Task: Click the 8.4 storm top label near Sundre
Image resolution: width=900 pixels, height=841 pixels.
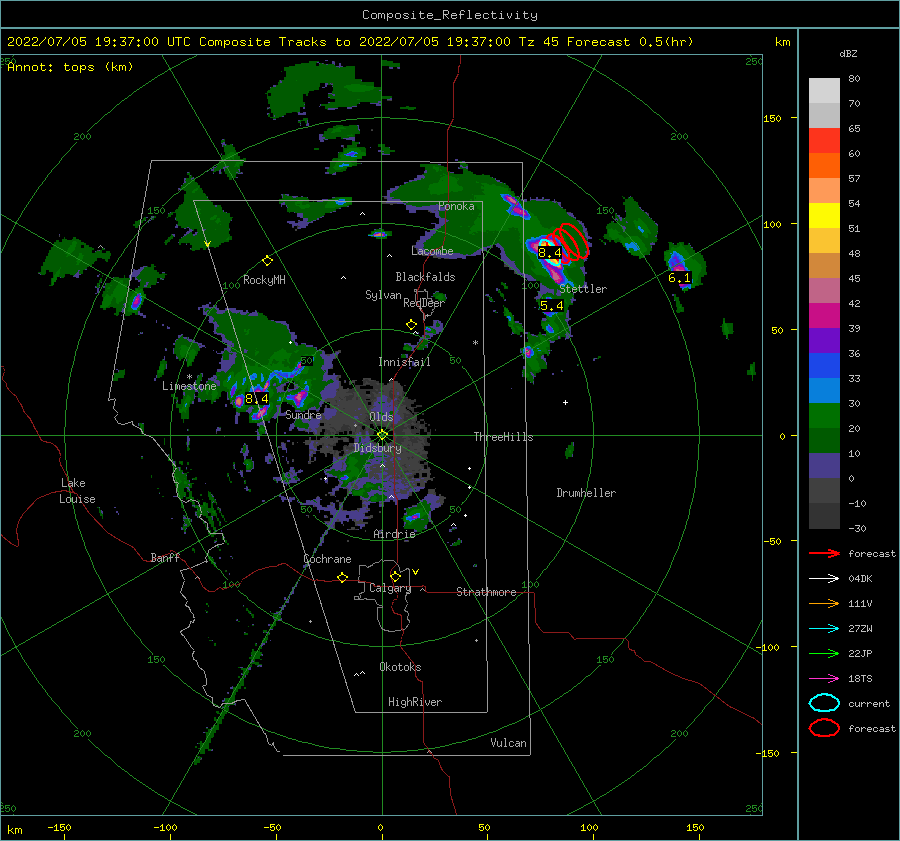Action: coord(257,398)
